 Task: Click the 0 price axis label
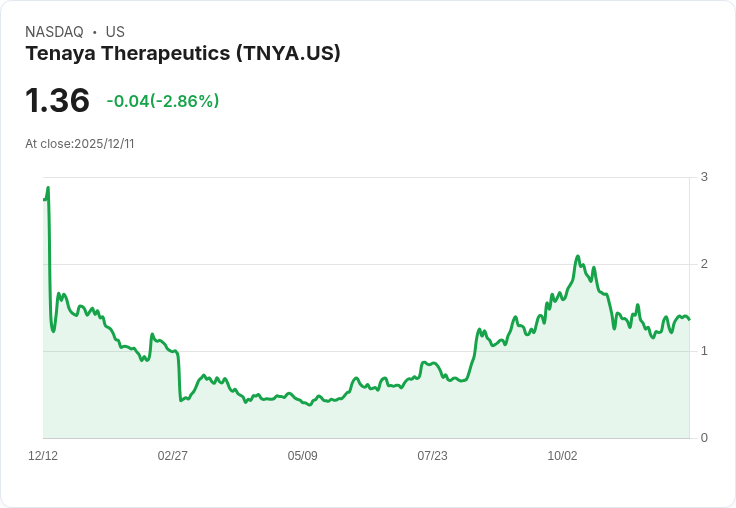[x=704, y=438]
